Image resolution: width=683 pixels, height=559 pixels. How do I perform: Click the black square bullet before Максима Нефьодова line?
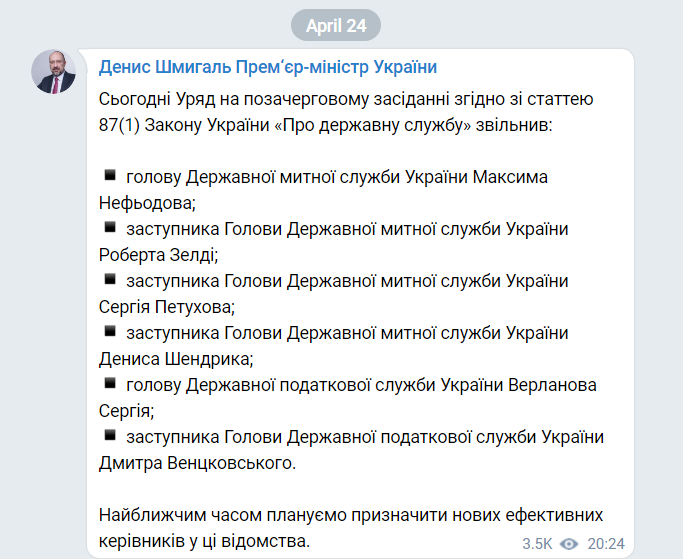pos(109,175)
